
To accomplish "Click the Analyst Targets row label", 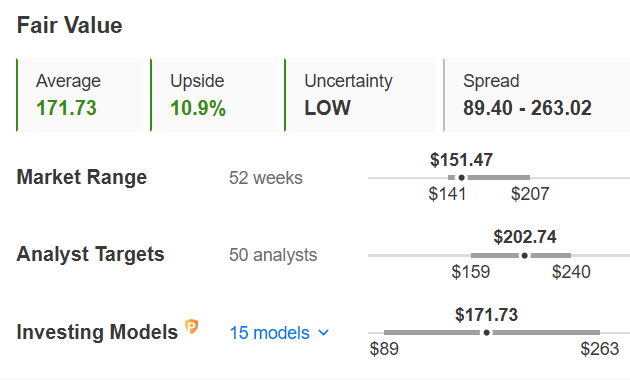I will (90, 254).
